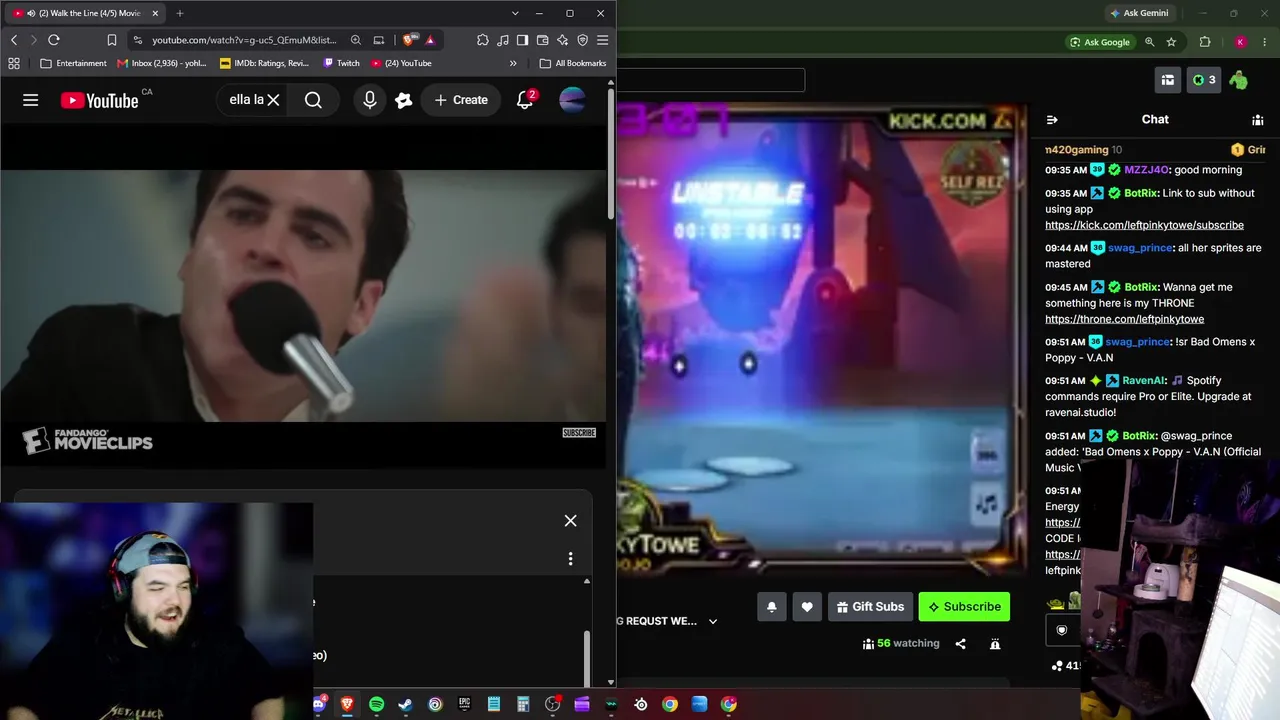Go to the YouTube home logo
The image size is (1280, 720).
(x=100, y=100)
